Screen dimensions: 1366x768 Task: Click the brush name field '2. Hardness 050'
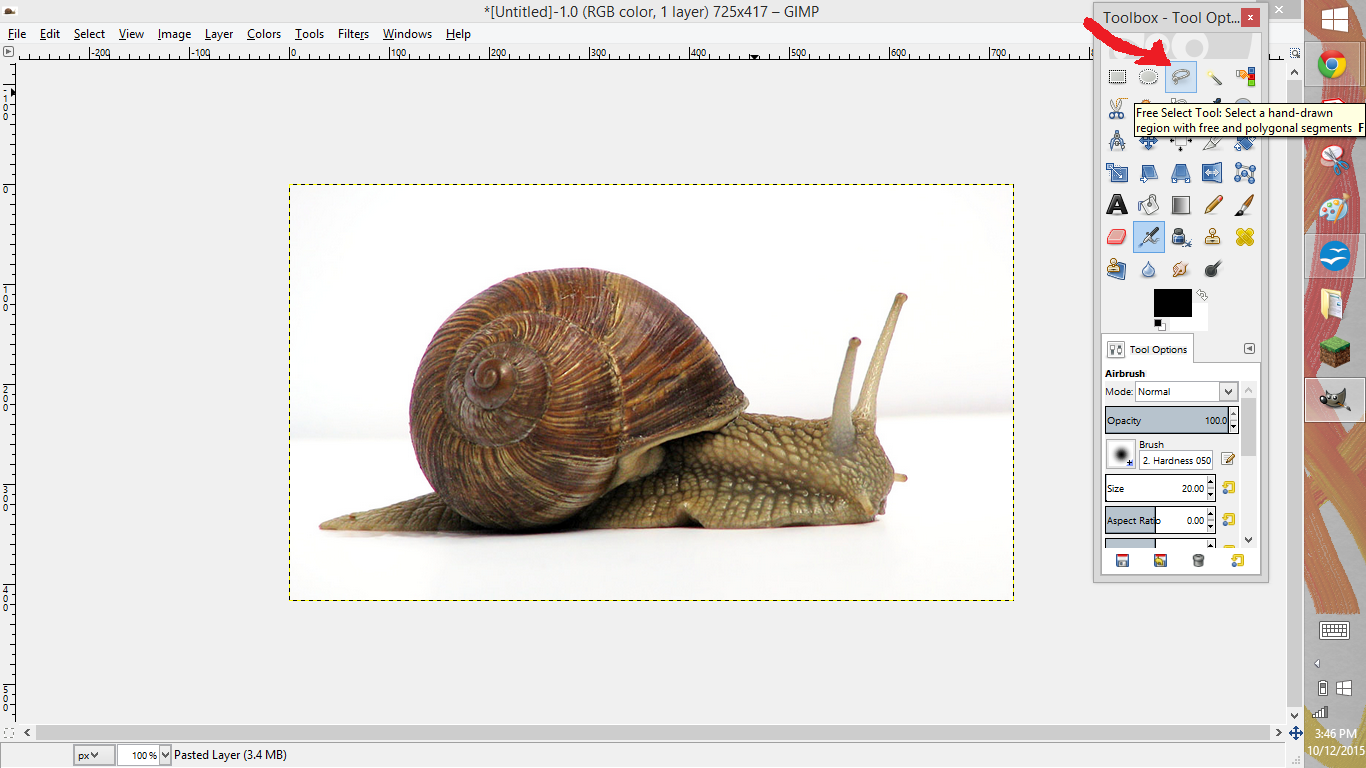click(x=1176, y=461)
